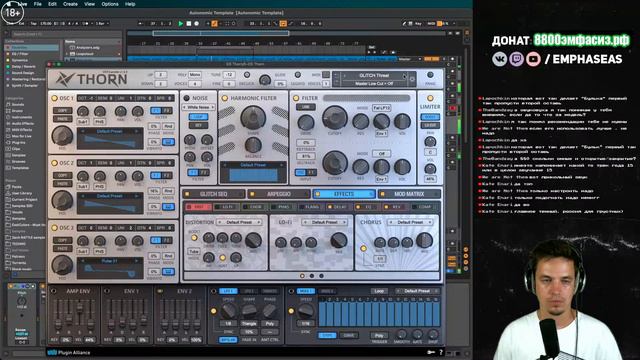
Task: Toggle OSC 2 power LED
Action: (x=54, y=163)
